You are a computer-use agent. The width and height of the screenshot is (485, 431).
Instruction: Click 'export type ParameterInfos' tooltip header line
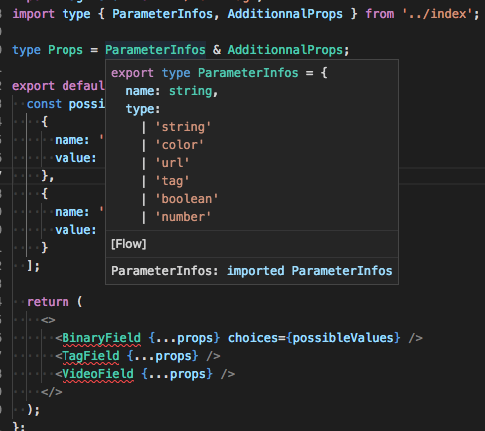(x=219, y=73)
